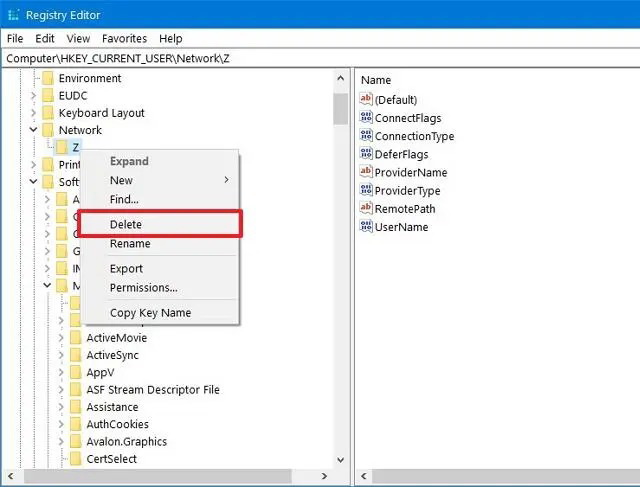Click the Assistance folder icon
Screen dimensions: 640x487
point(76,407)
